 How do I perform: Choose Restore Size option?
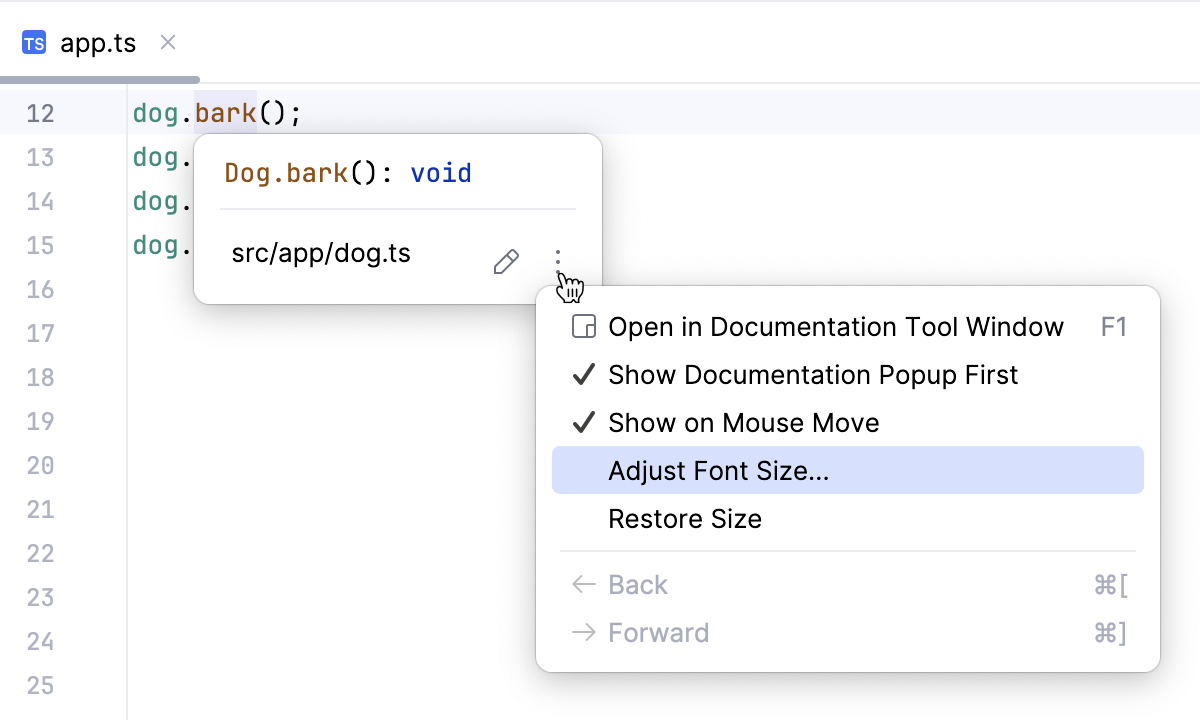(x=685, y=518)
